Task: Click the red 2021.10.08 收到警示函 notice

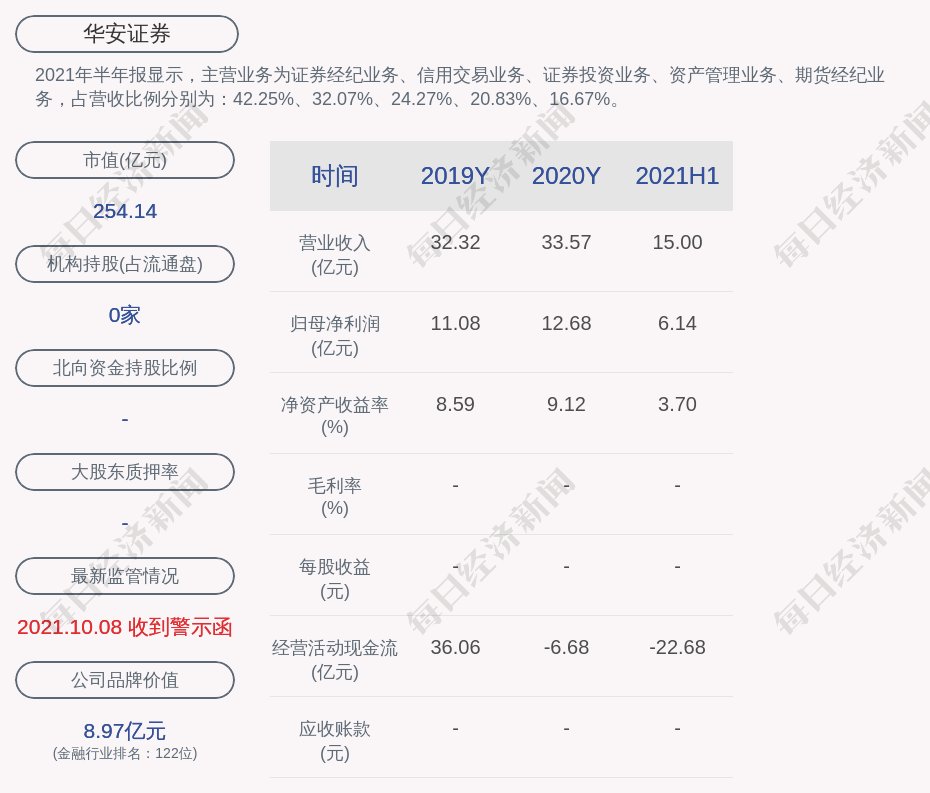Action: tap(125, 627)
